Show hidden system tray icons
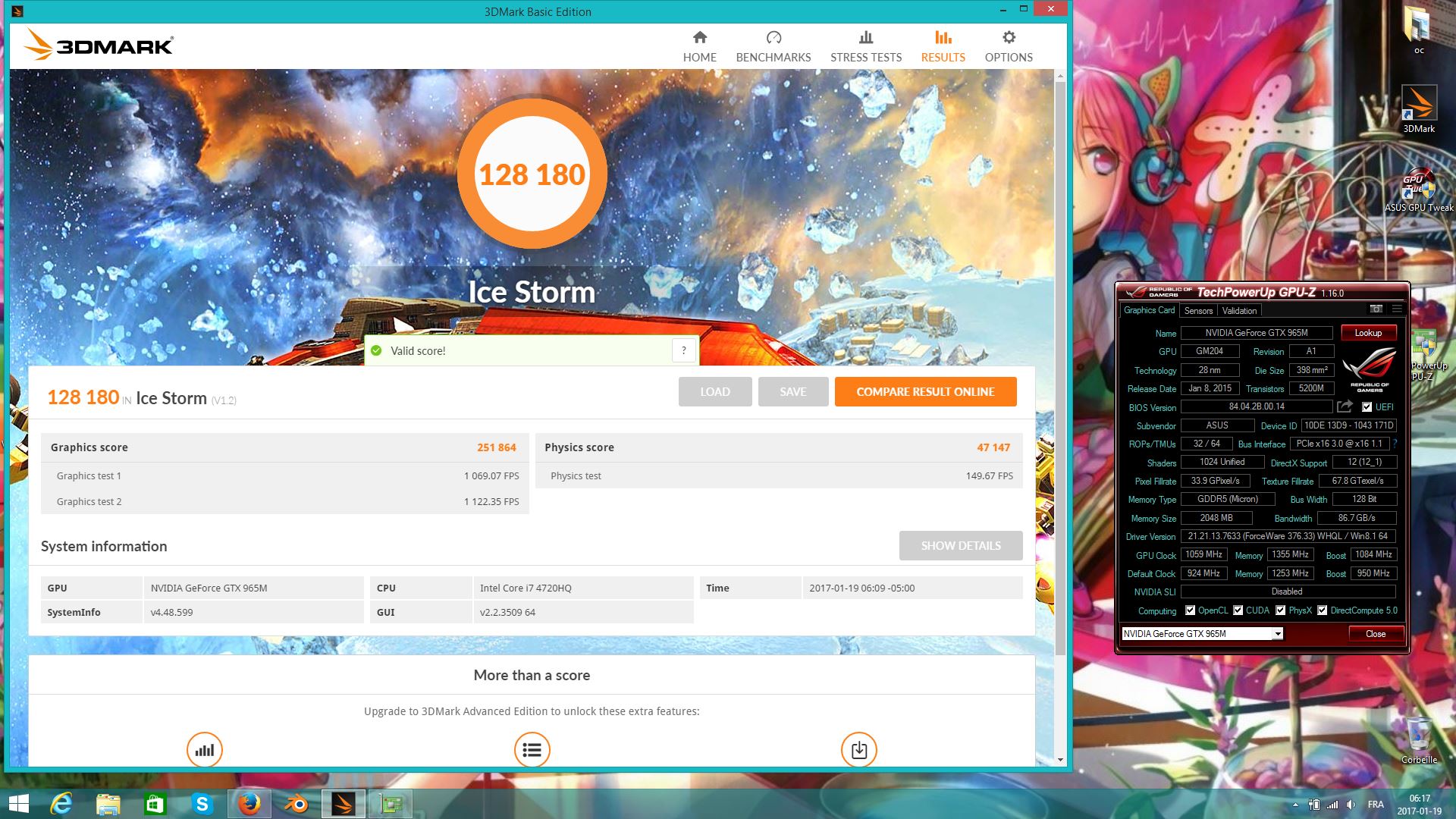The width and height of the screenshot is (1456, 819). pos(1295,805)
